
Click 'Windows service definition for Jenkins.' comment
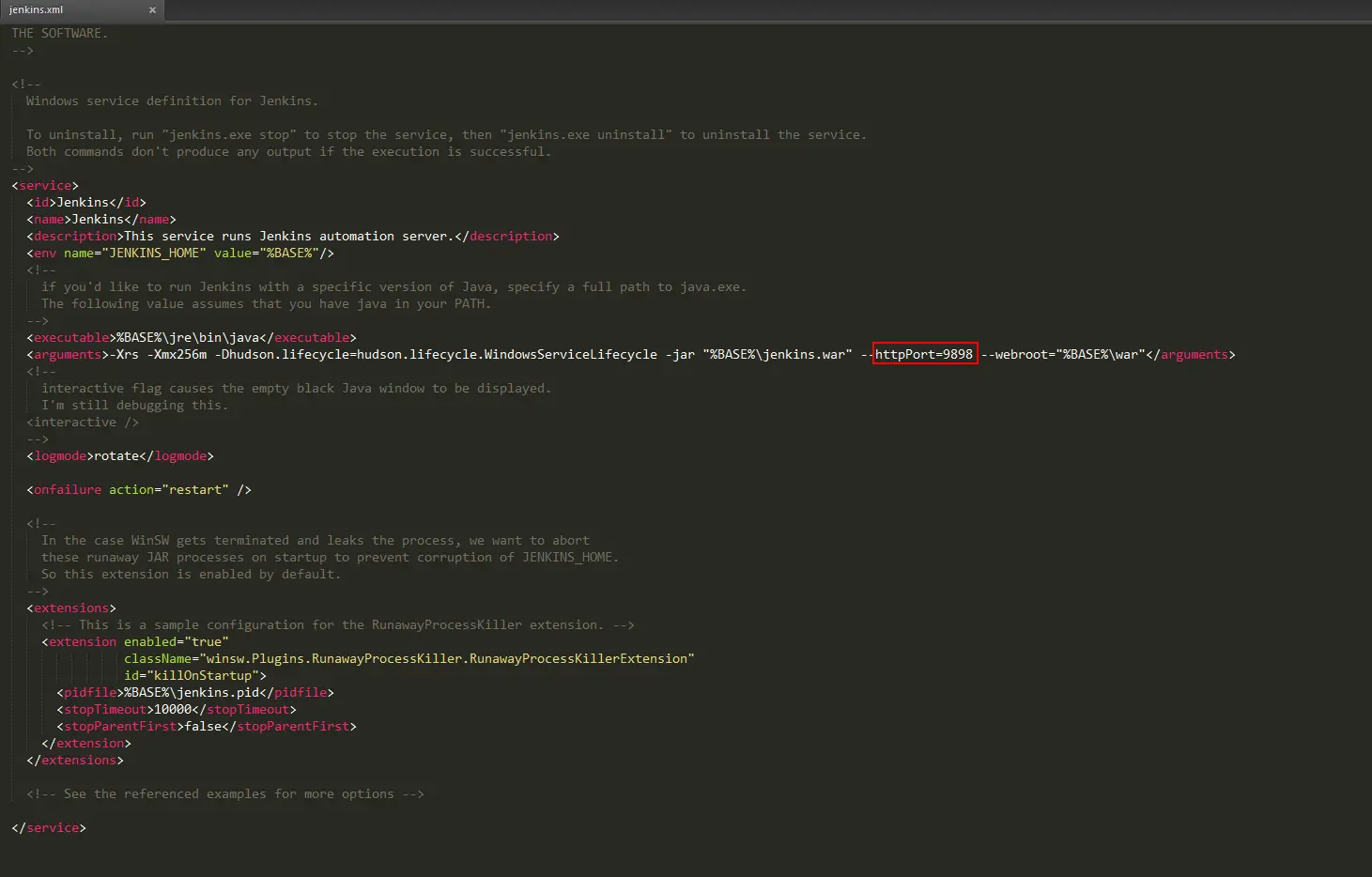click(172, 100)
